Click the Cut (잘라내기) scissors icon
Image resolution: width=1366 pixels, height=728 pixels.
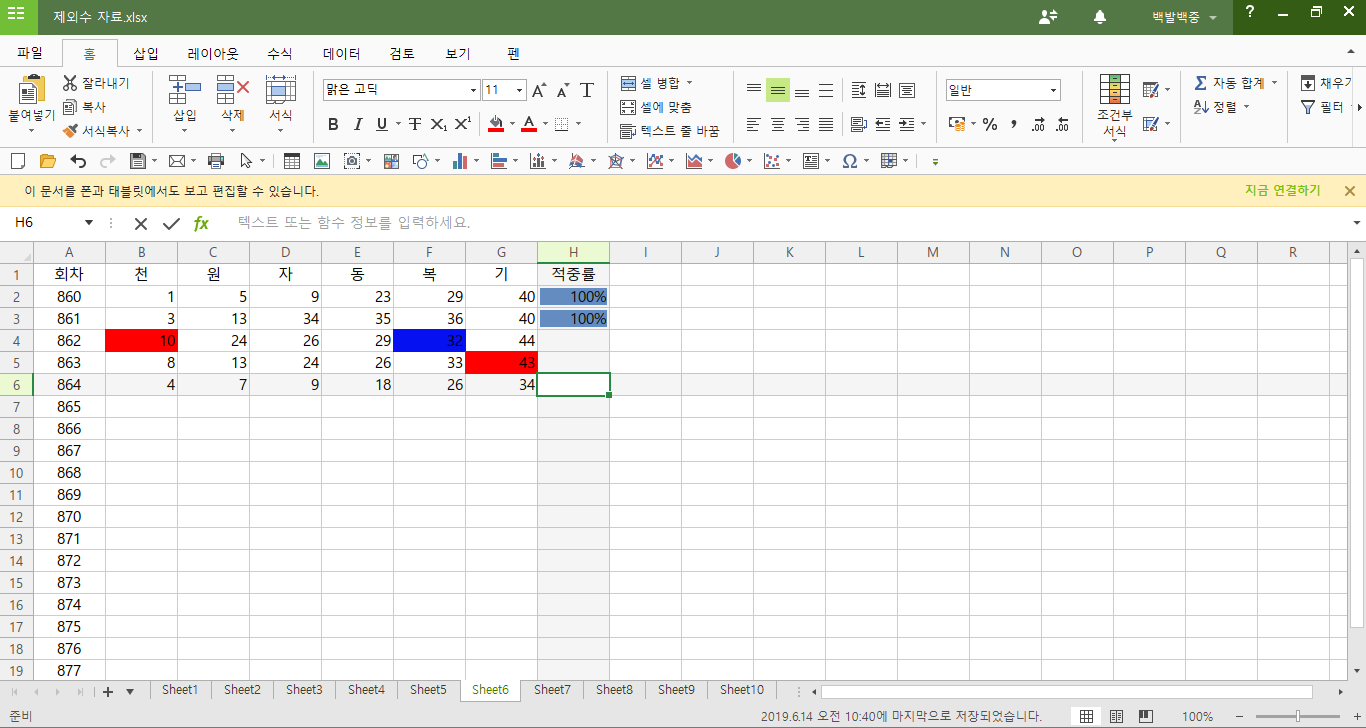pyautogui.click(x=70, y=83)
